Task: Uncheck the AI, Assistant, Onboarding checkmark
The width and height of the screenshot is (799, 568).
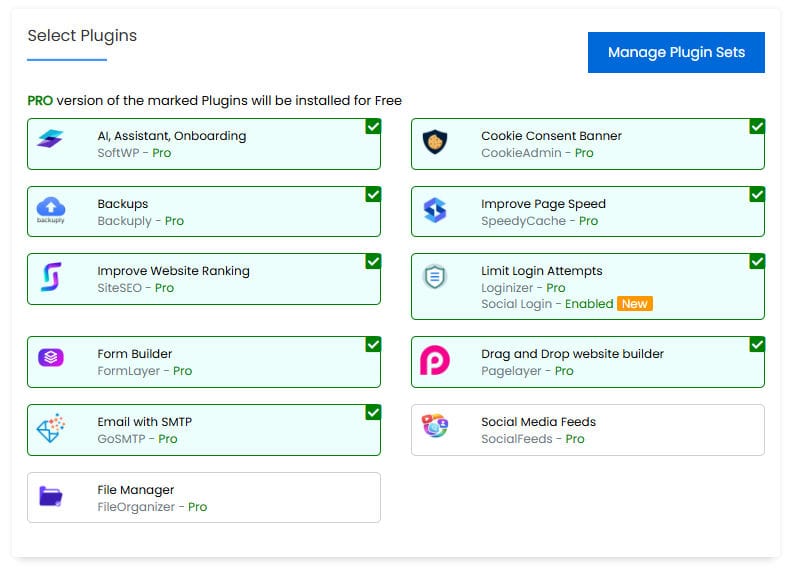Action: 373,126
